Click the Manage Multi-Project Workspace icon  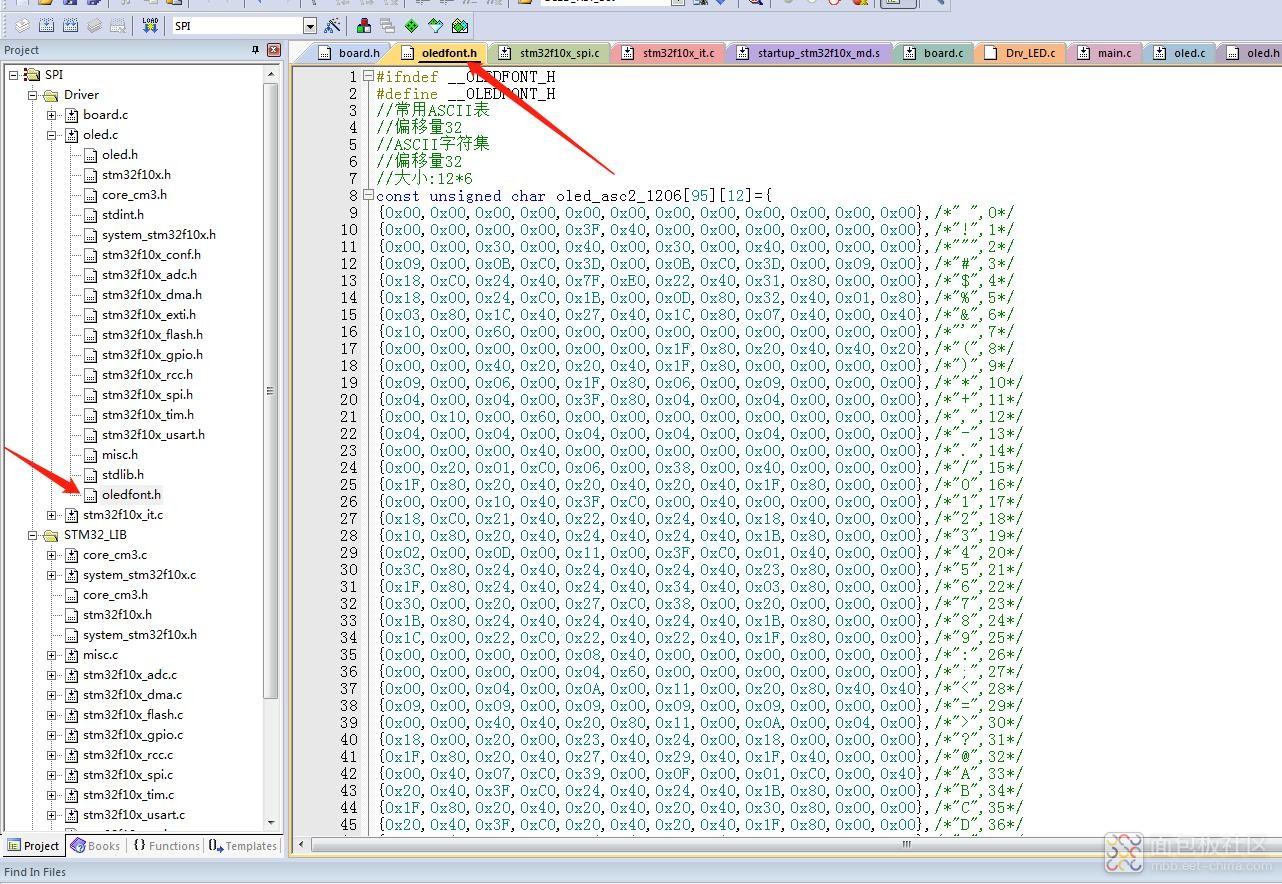[x=387, y=25]
